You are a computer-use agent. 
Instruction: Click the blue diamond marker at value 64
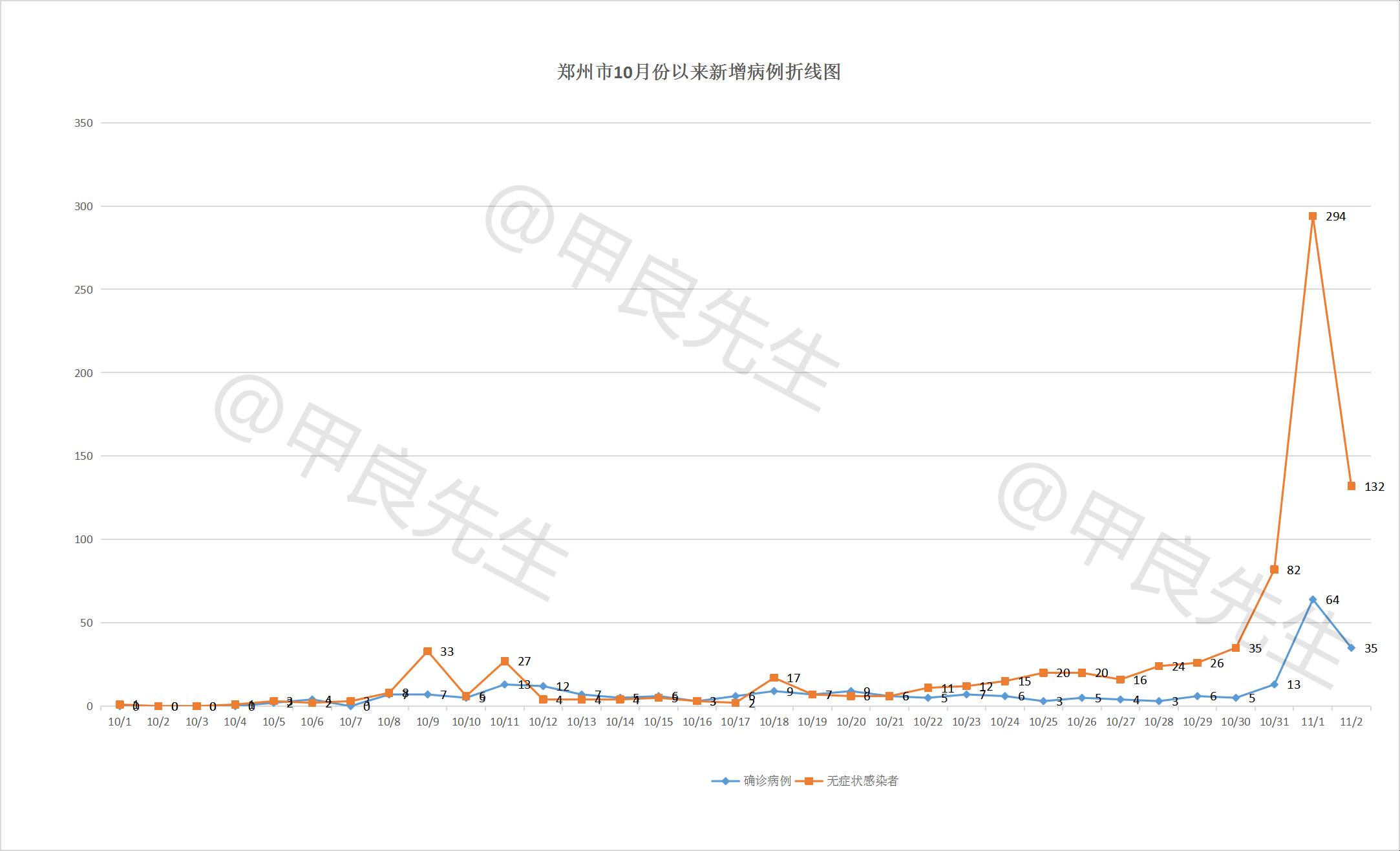pos(1313,599)
